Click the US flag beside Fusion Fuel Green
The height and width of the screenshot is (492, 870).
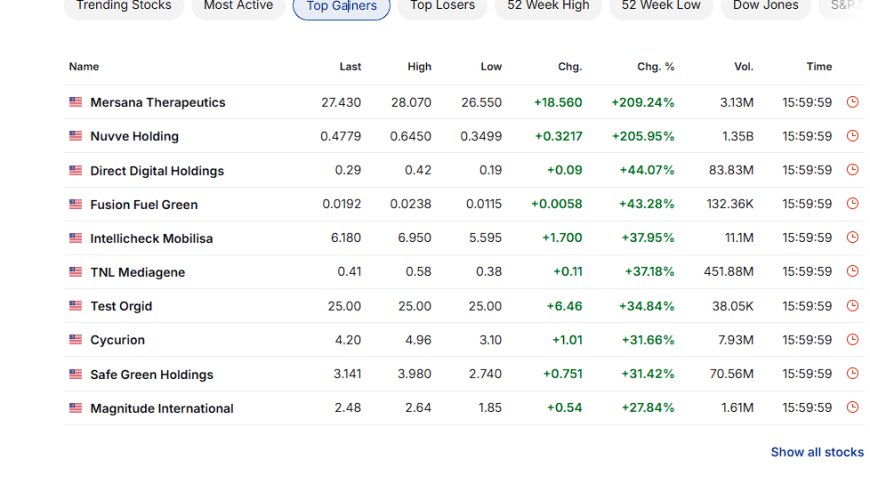point(75,204)
